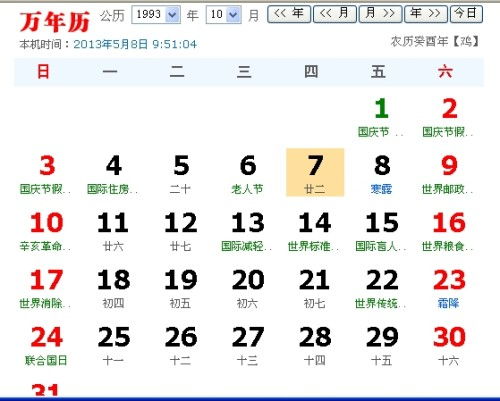This screenshot has height=401, width=500.
Task: Select October 12, lunar 廿七
Action: pos(181,232)
